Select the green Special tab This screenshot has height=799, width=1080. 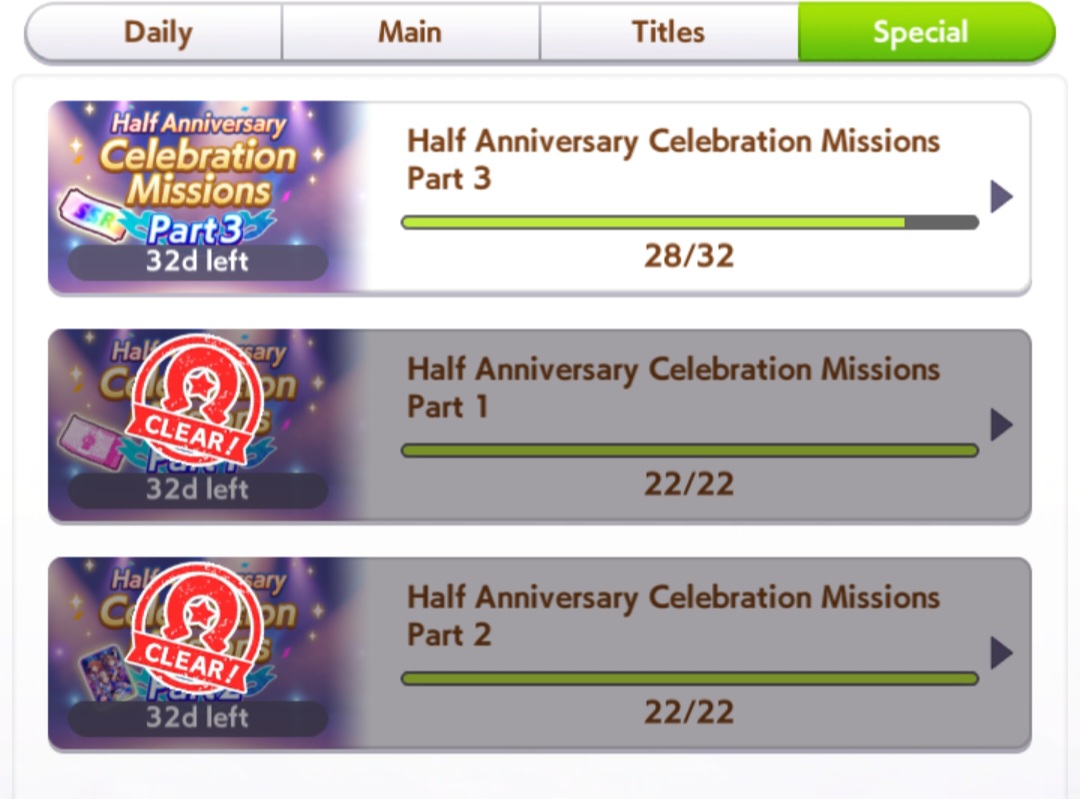[x=926, y=32]
